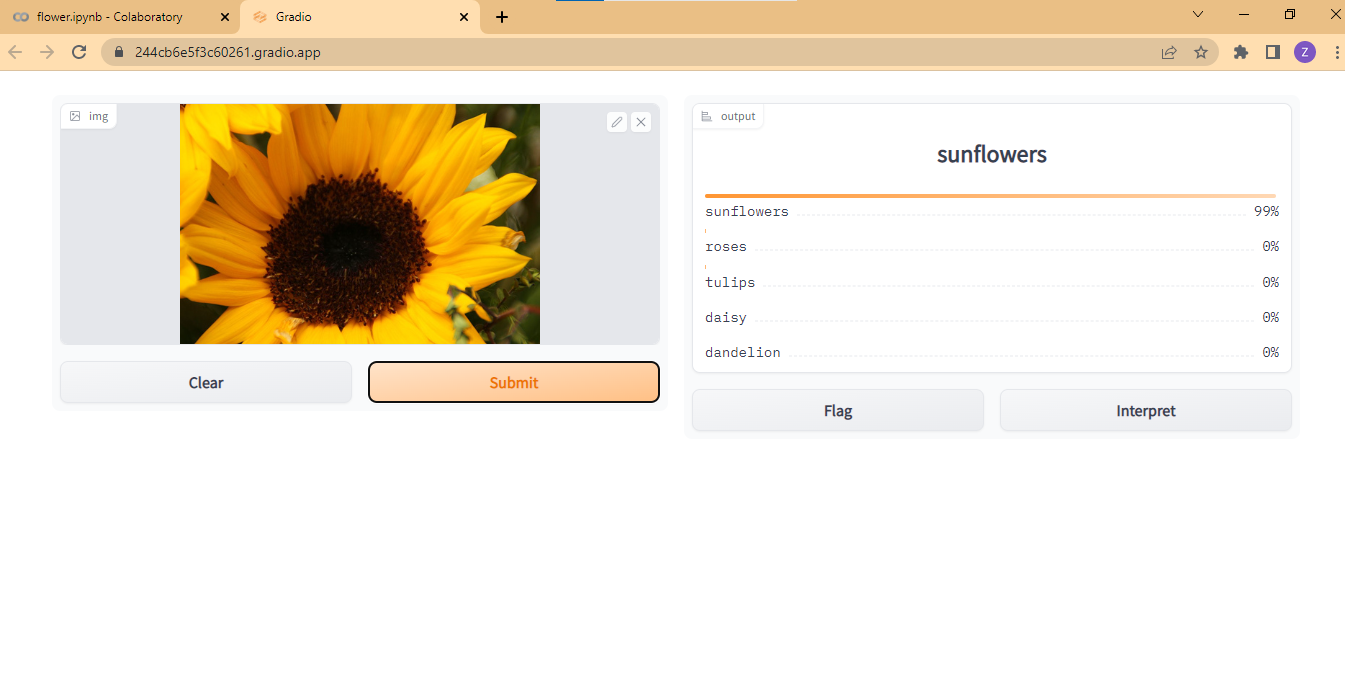
Task: Click the Extensions puzzle icon
Action: (1240, 52)
